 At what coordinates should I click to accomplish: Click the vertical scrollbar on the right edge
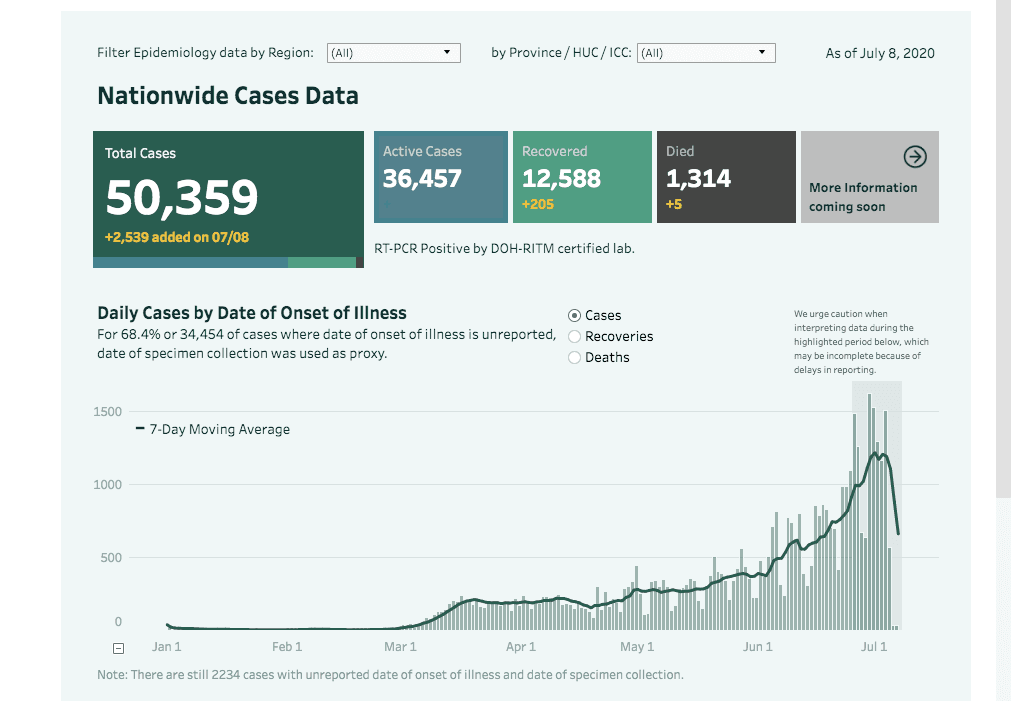(1003, 250)
